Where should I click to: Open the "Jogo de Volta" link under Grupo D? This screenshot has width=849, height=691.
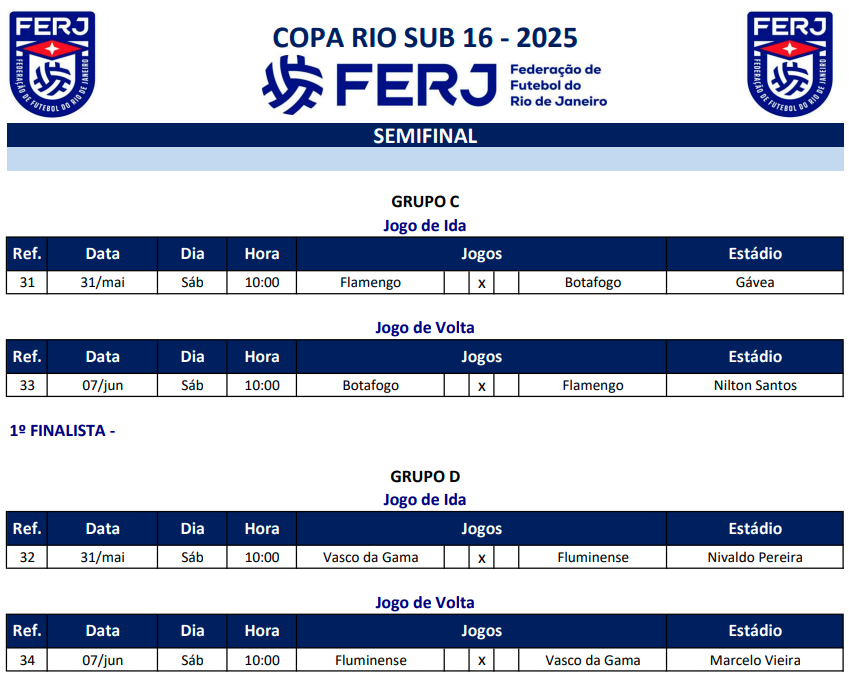coord(425,602)
